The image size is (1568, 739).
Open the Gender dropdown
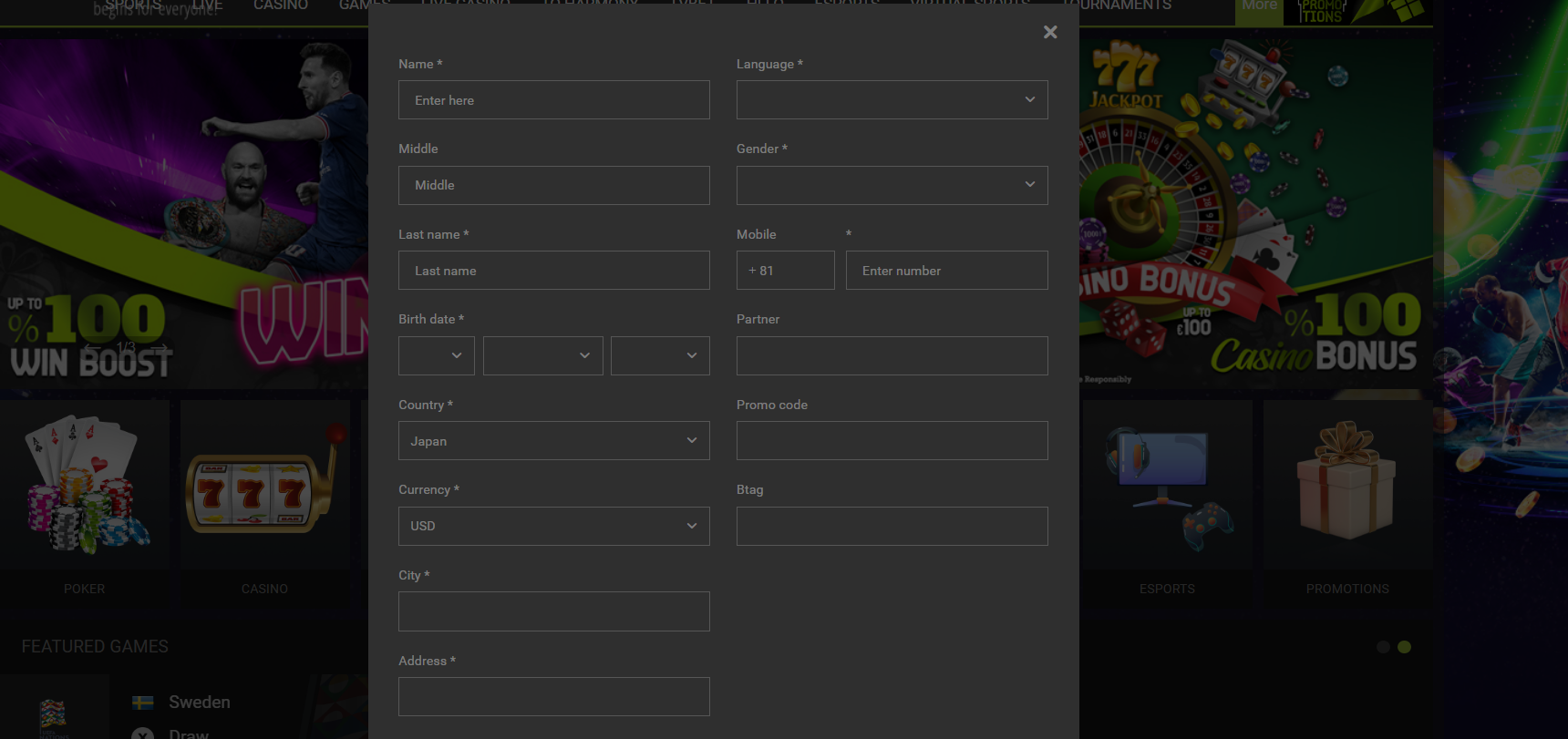coord(892,185)
